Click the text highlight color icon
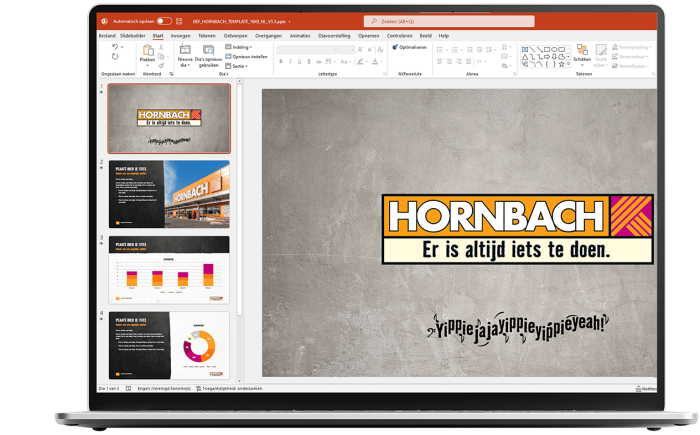The image size is (700, 435). (x=362, y=62)
